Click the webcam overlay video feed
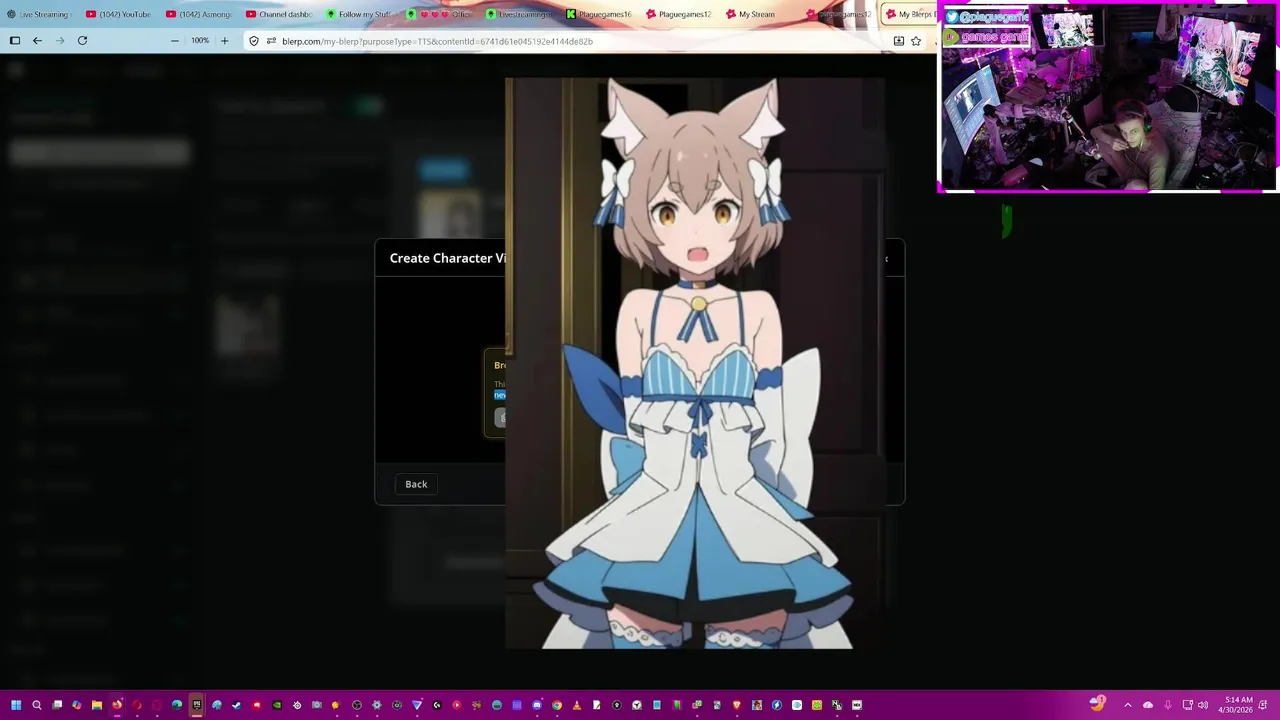1280x720 pixels. coord(1108,97)
